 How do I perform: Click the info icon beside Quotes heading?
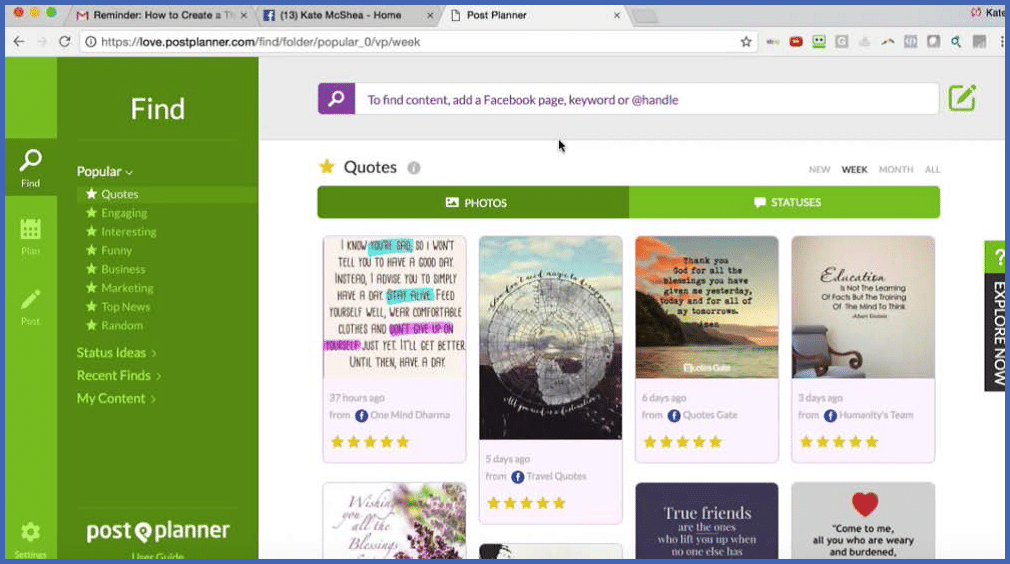(414, 168)
